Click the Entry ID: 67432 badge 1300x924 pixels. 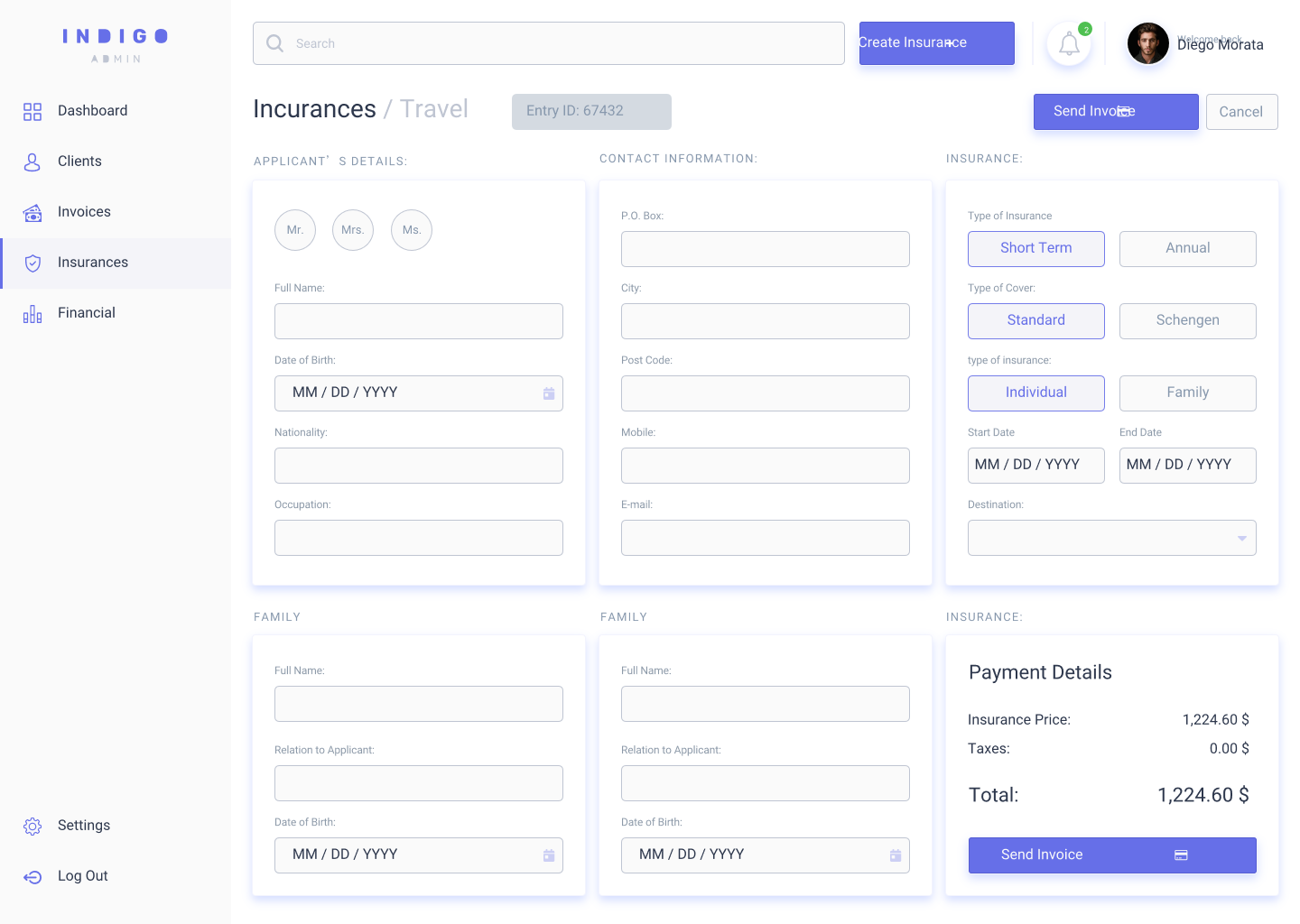point(591,112)
